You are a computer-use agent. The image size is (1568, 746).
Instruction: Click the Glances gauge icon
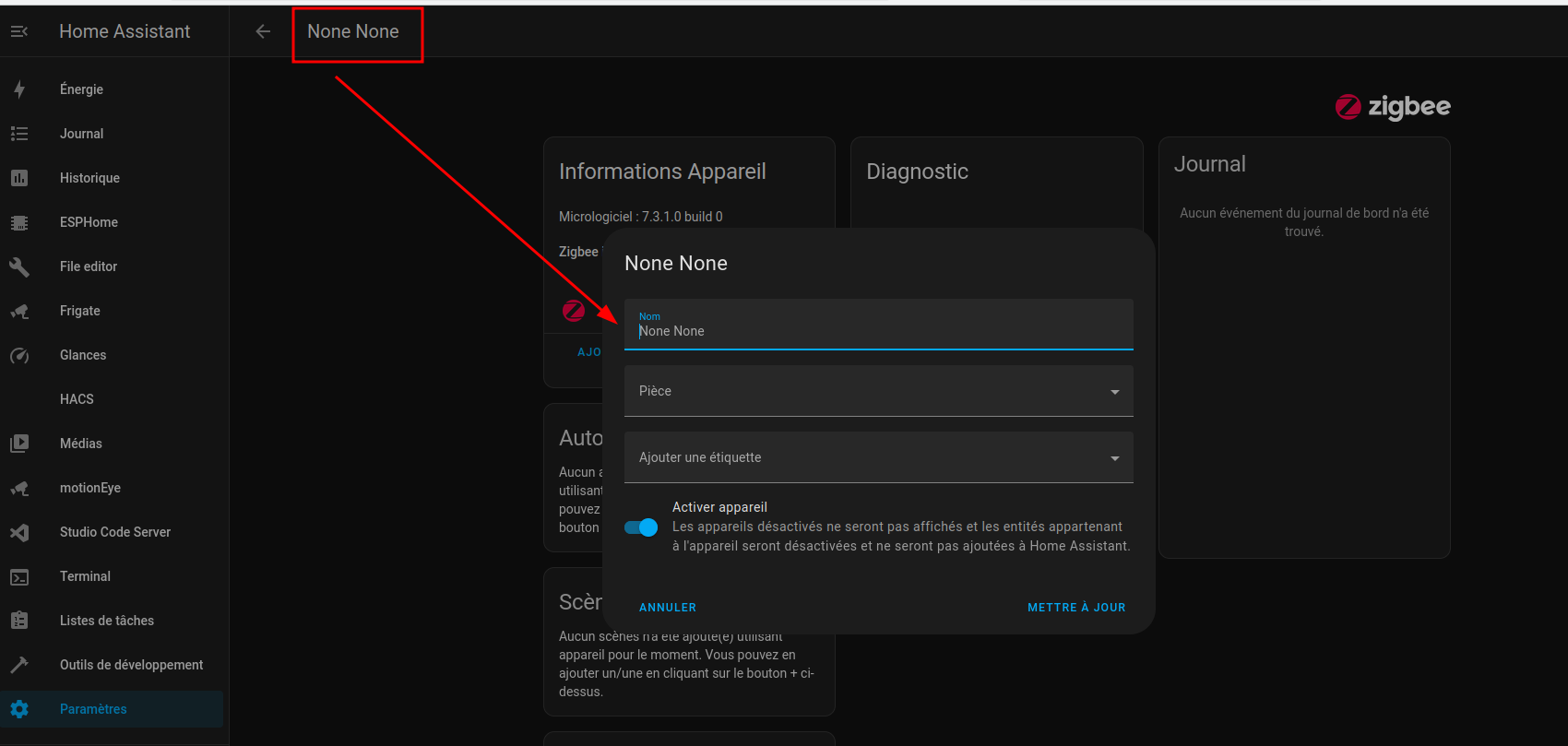19,355
